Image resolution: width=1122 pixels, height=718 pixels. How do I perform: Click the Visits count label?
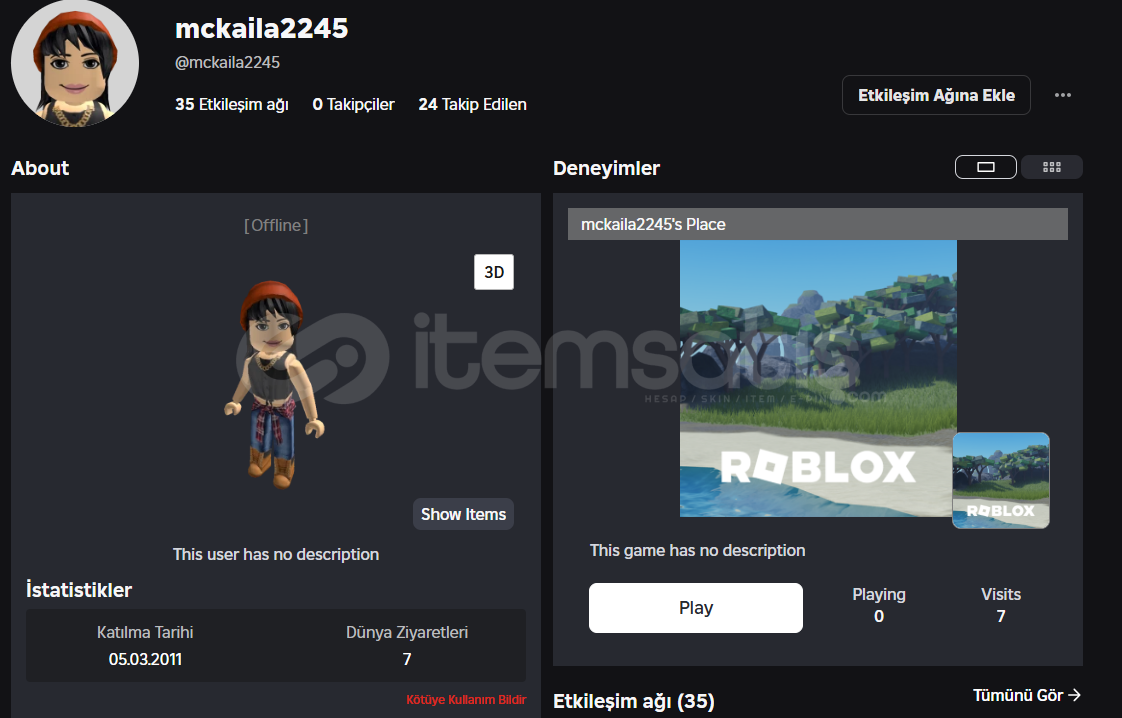coord(1000,594)
